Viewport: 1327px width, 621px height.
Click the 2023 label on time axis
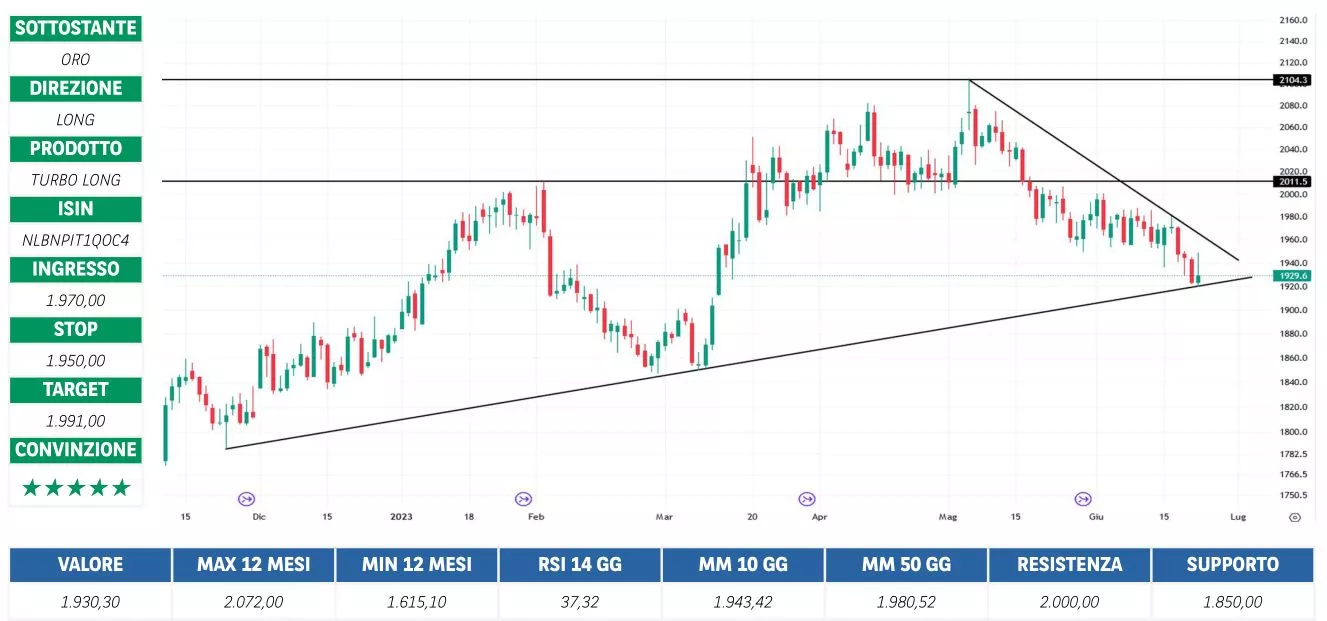coord(400,517)
